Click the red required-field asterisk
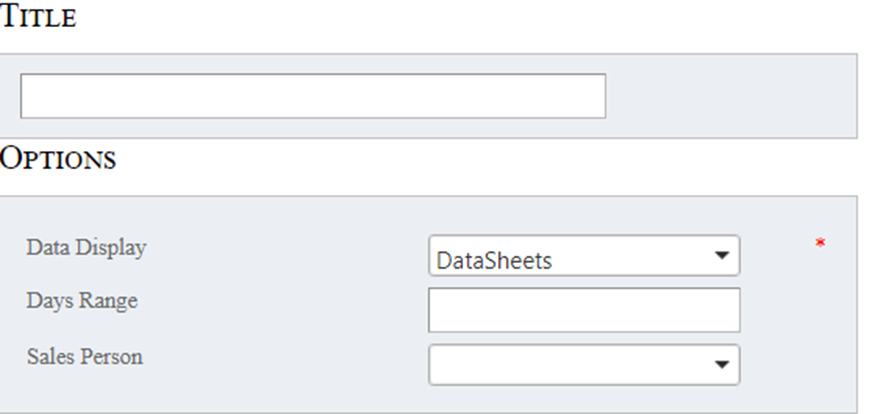872x414 pixels. pos(820,244)
